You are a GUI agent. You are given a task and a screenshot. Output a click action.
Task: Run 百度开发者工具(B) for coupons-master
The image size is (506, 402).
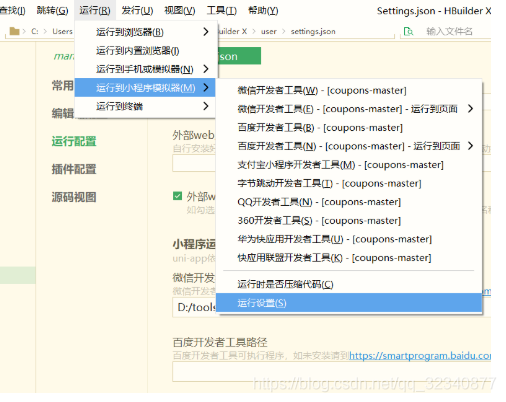point(349,128)
